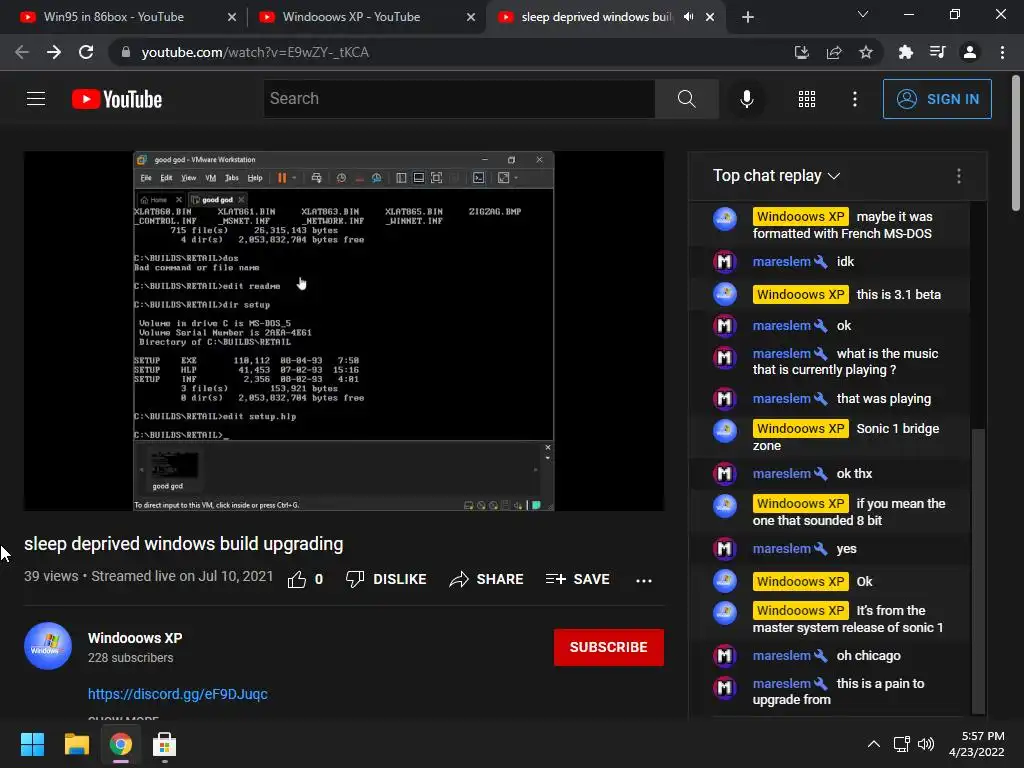This screenshot has width=1024, height=768.
Task: Open chat replay options menu
Action: pyautogui.click(x=958, y=176)
